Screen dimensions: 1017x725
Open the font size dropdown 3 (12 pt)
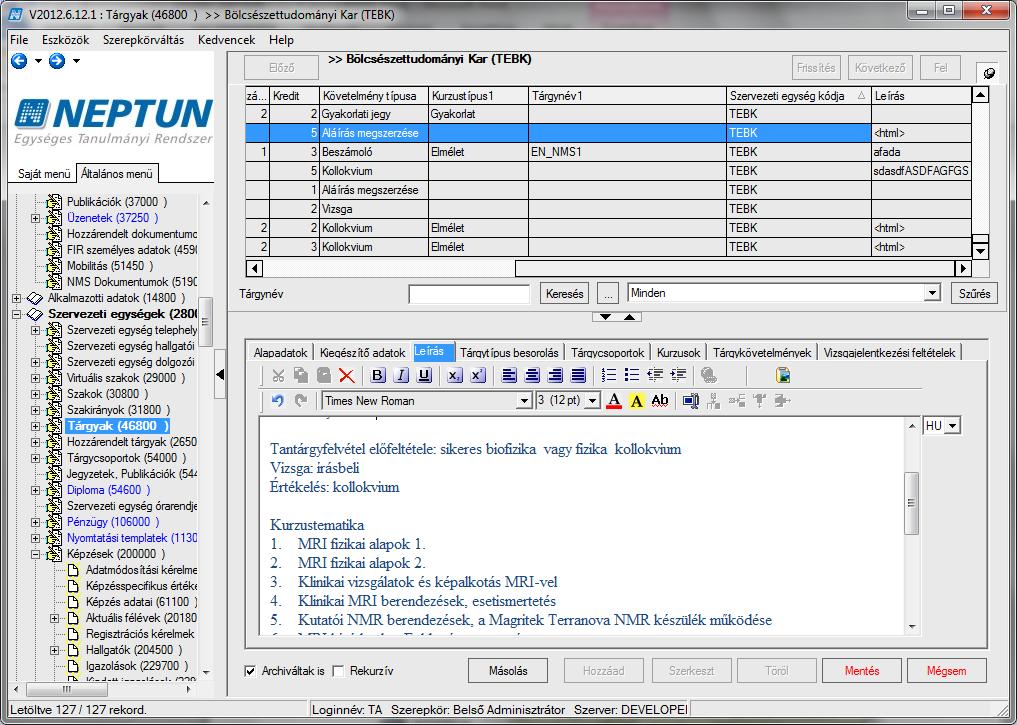(592, 401)
